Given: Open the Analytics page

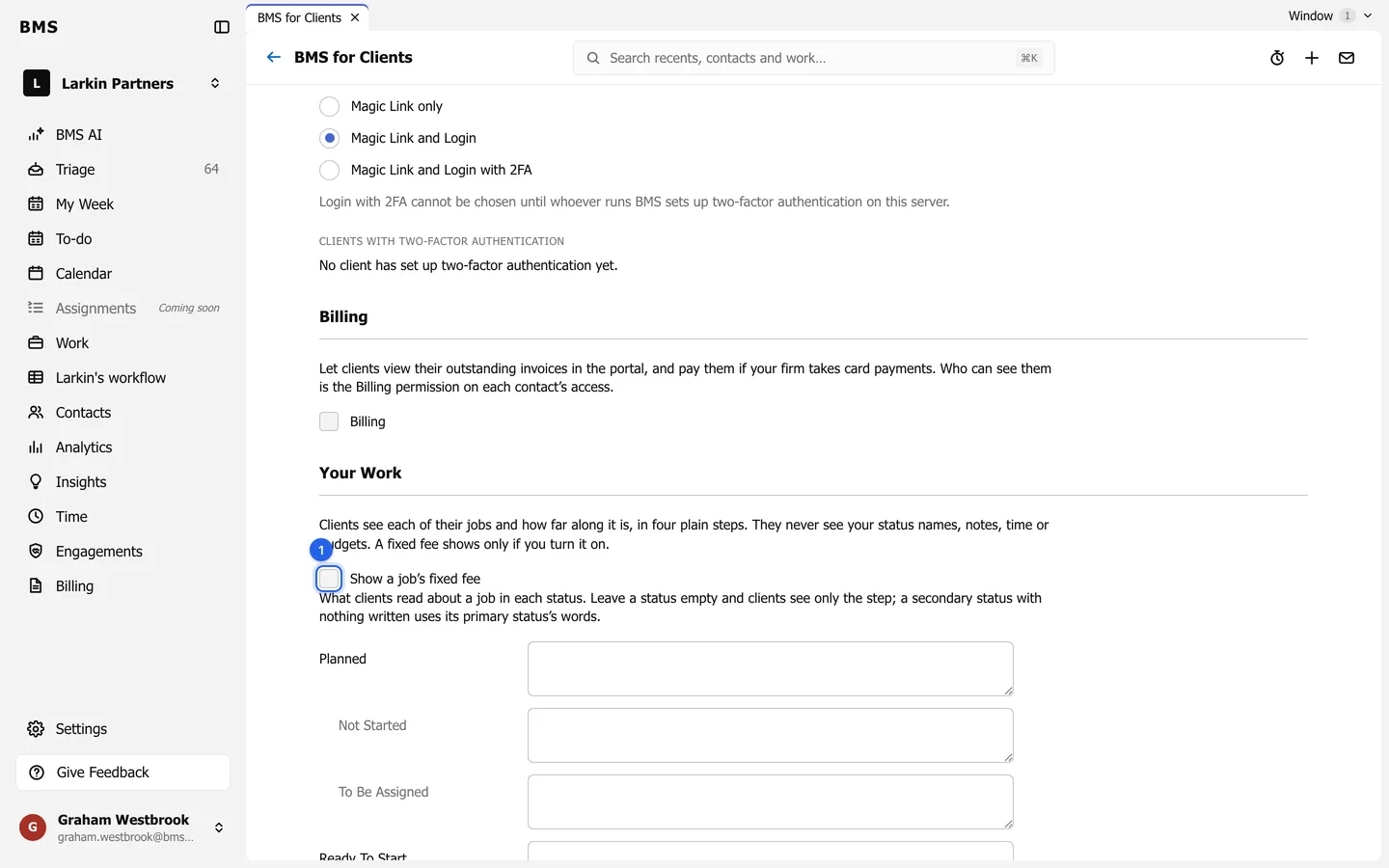Looking at the screenshot, I should [123, 447].
